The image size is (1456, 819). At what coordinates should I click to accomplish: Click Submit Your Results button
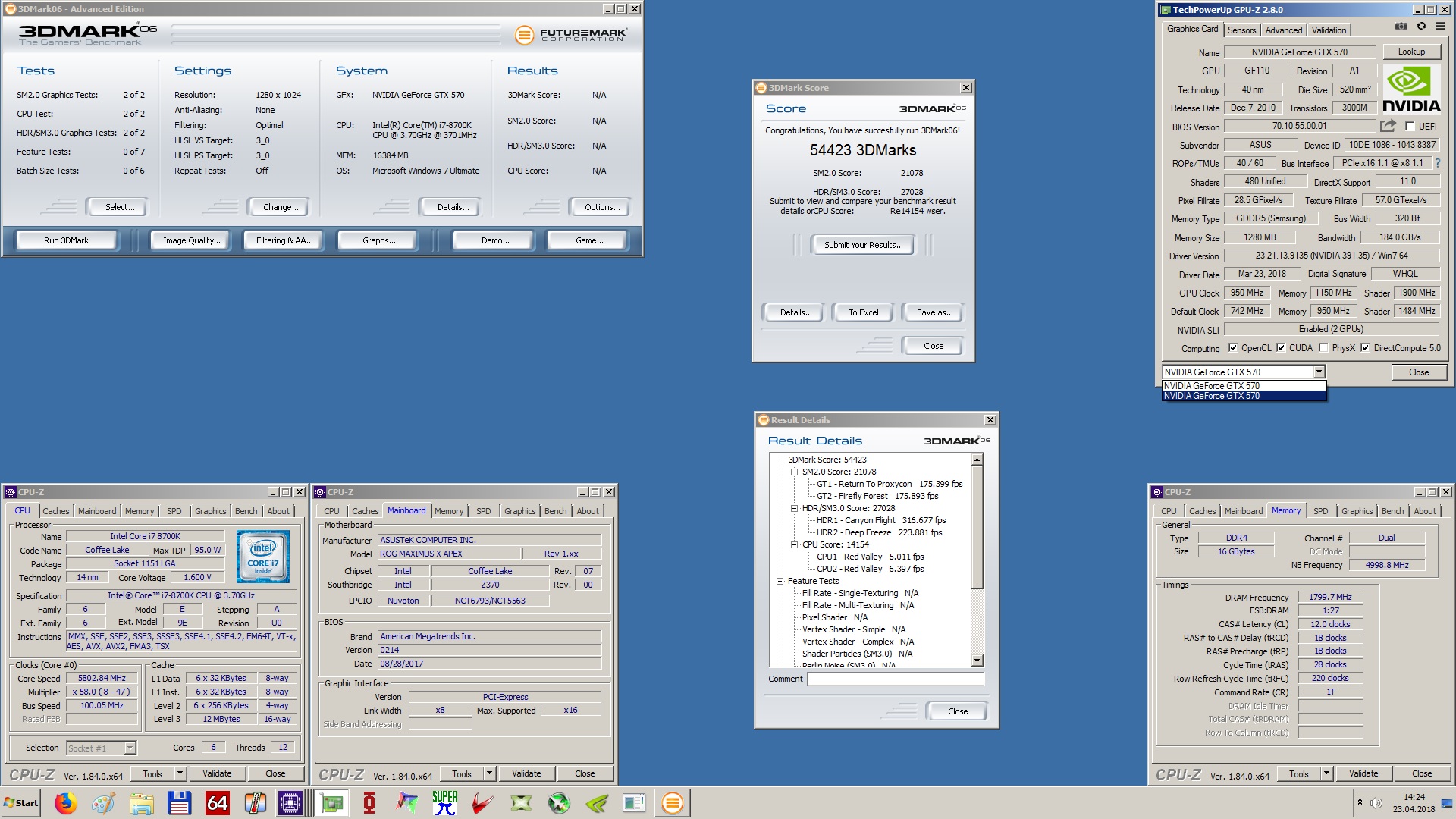863,245
